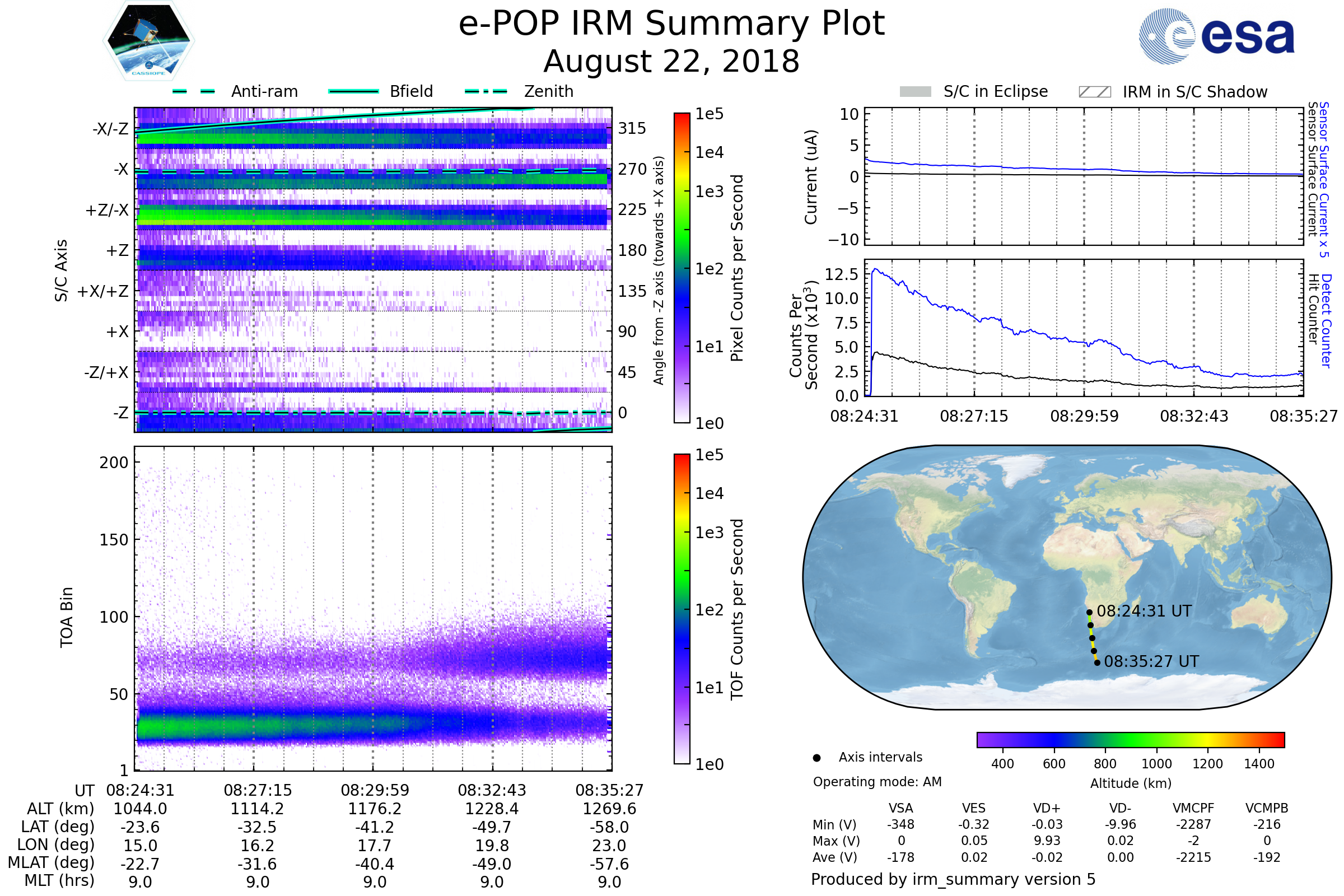Click the VSA column header in voltage table
1344x896 pixels.
click(900, 808)
